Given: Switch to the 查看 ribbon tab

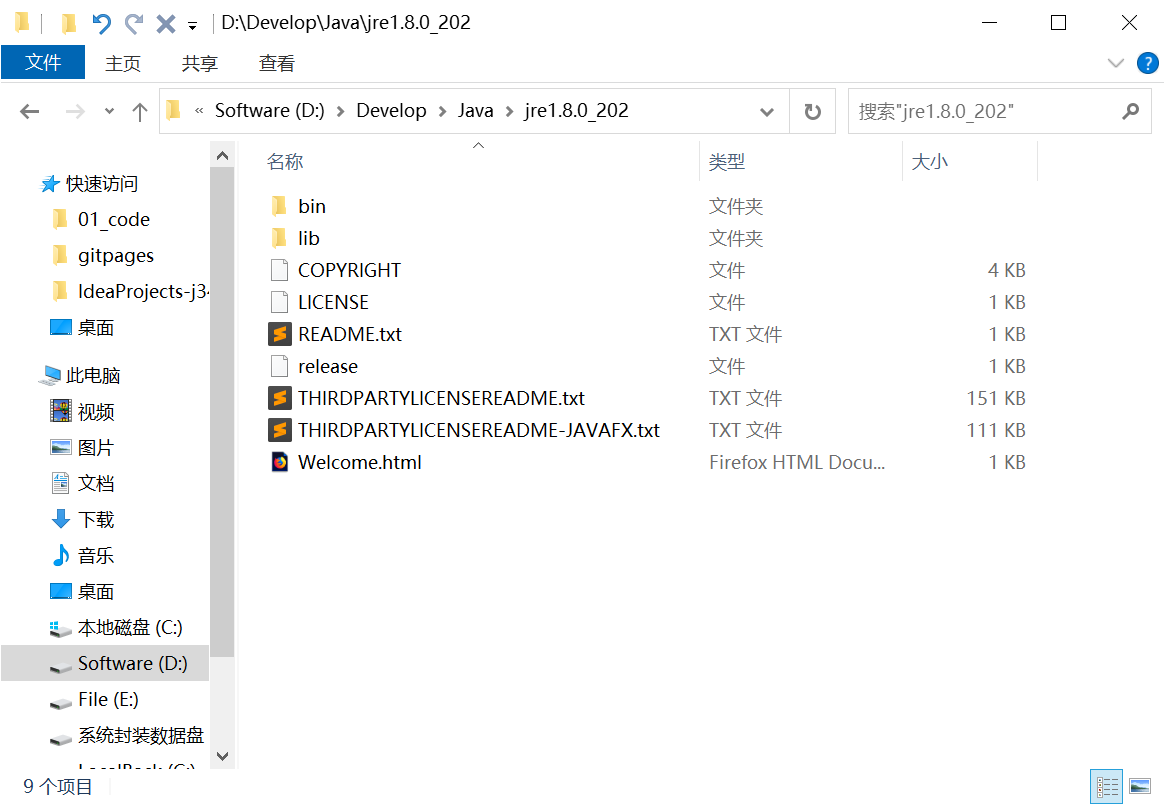Looking at the screenshot, I should [x=277, y=63].
